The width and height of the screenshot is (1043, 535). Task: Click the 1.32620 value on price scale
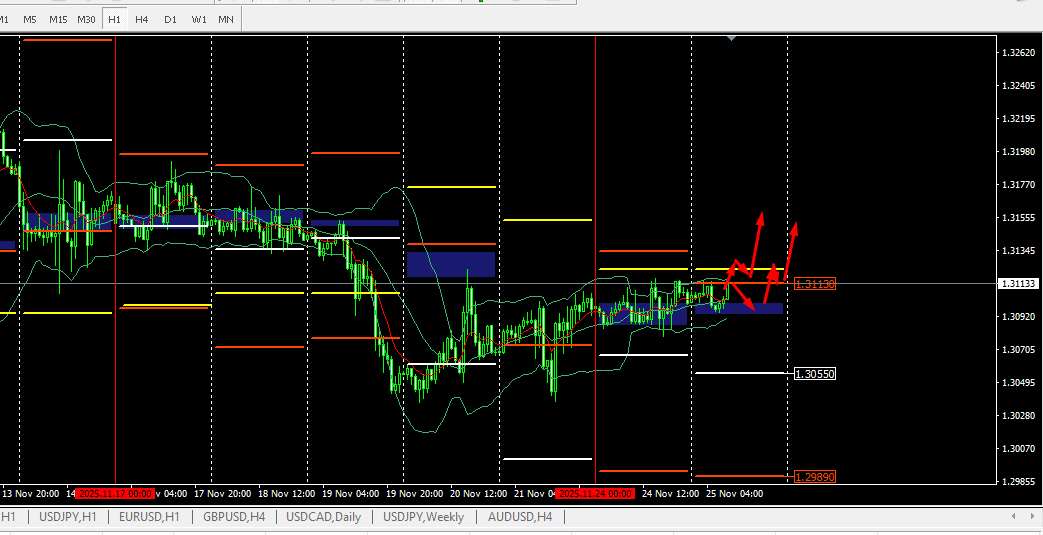pyautogui.click(x=1018, y=53)
